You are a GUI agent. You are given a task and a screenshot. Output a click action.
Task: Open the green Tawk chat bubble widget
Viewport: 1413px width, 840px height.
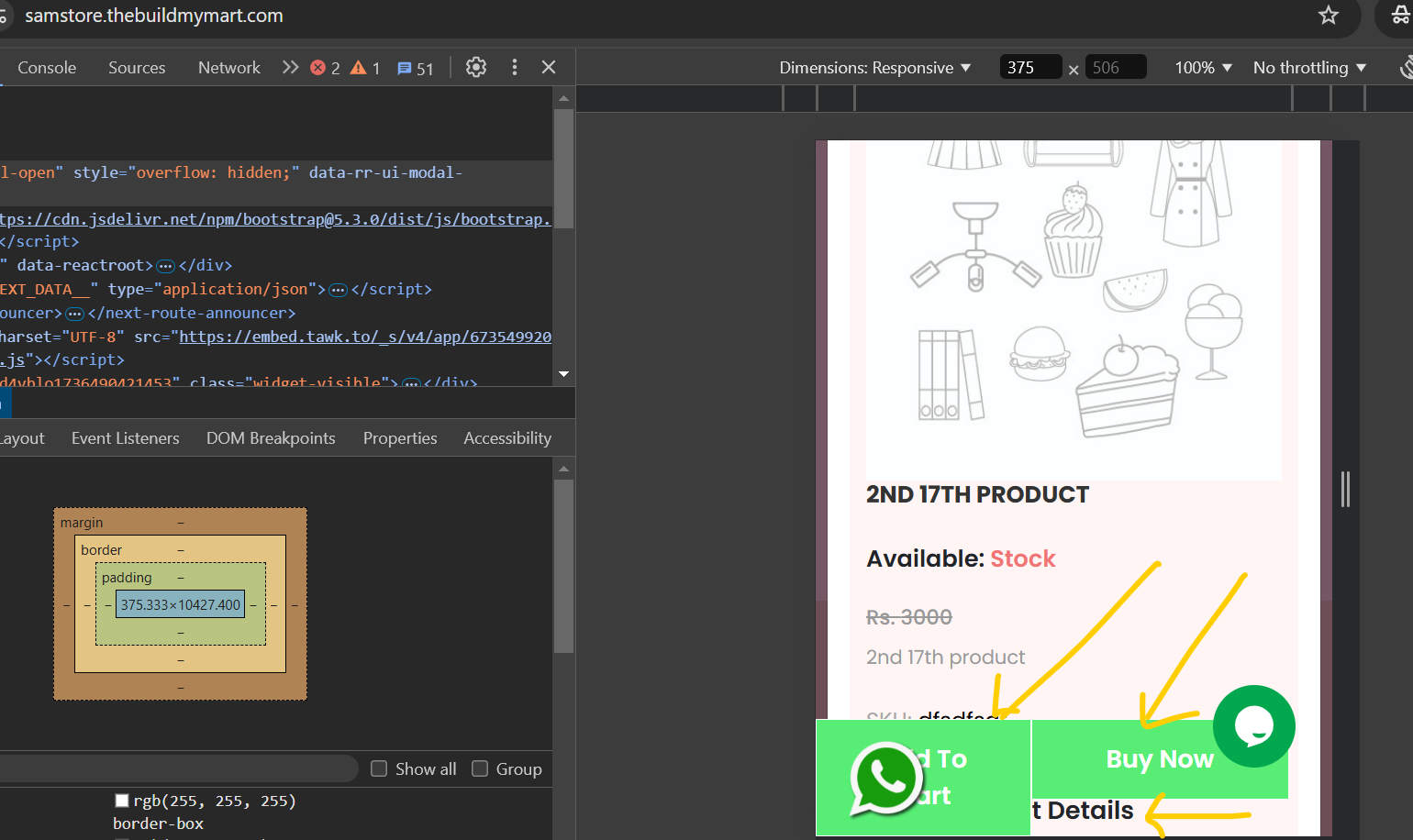pyautogui.click(x=1253, y=726)
